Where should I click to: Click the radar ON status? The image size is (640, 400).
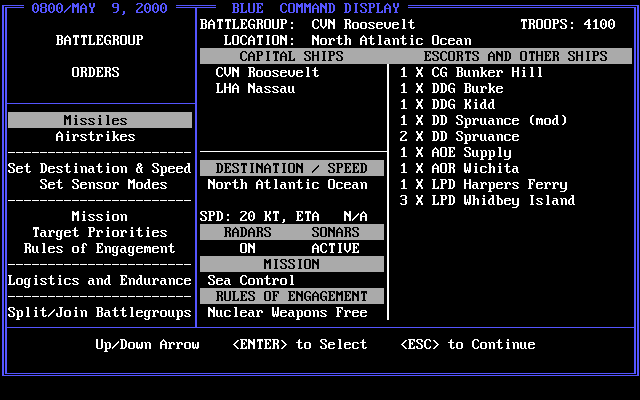tap(247, 248)
